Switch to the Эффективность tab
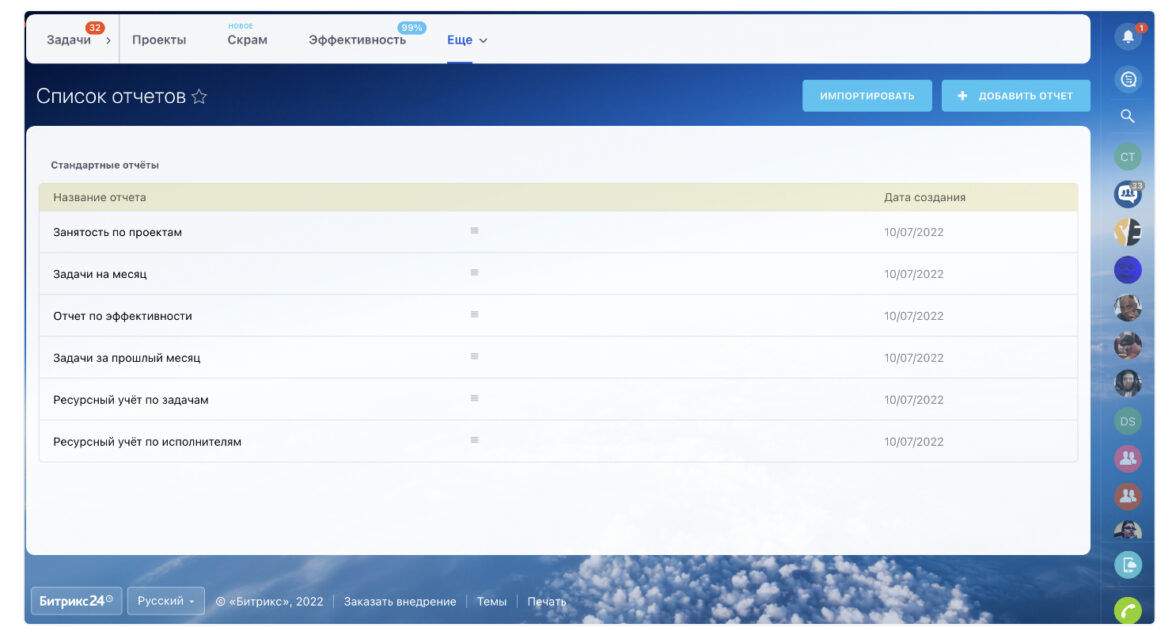Screen dimensions: 1176x635 click(357, 41)
